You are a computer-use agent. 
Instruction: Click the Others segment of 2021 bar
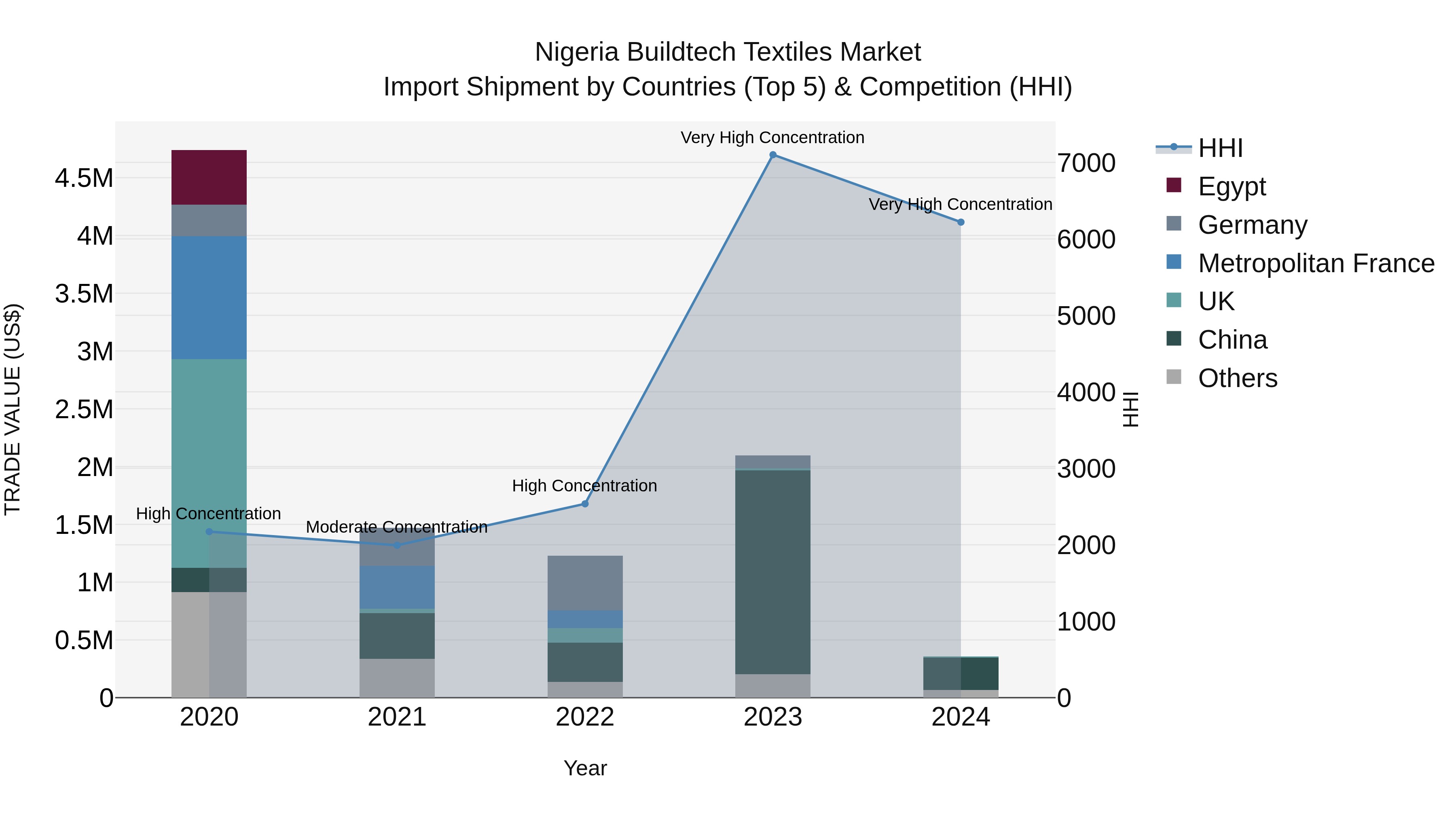[397, 678]
